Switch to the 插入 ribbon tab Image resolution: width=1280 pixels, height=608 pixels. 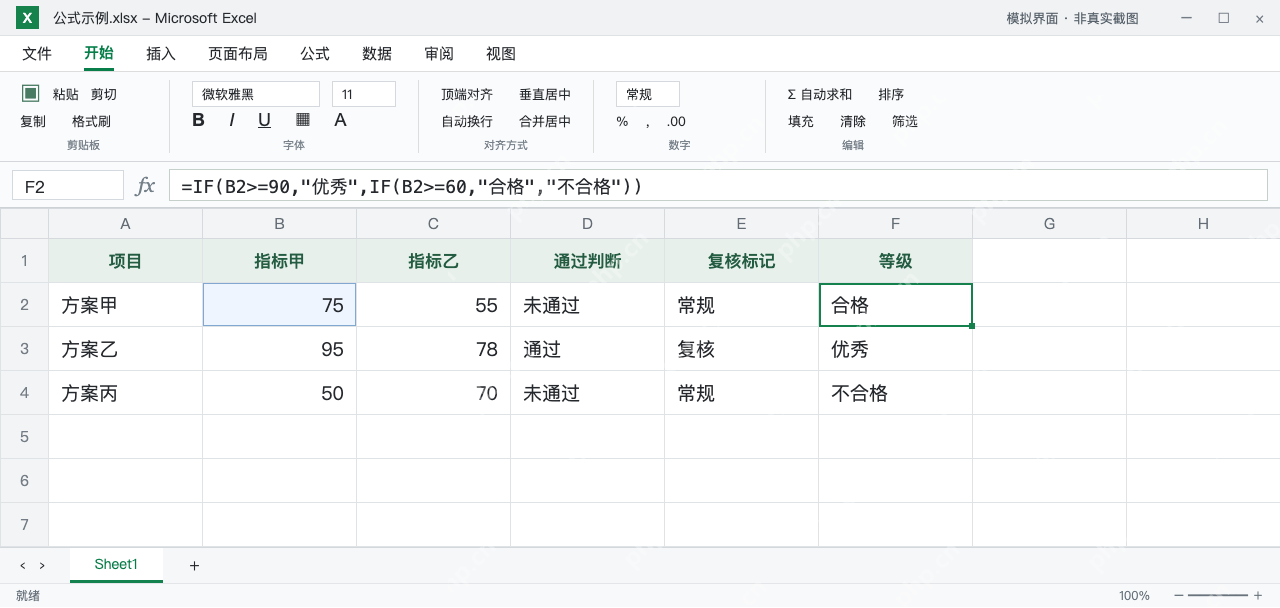coord(161,54)
